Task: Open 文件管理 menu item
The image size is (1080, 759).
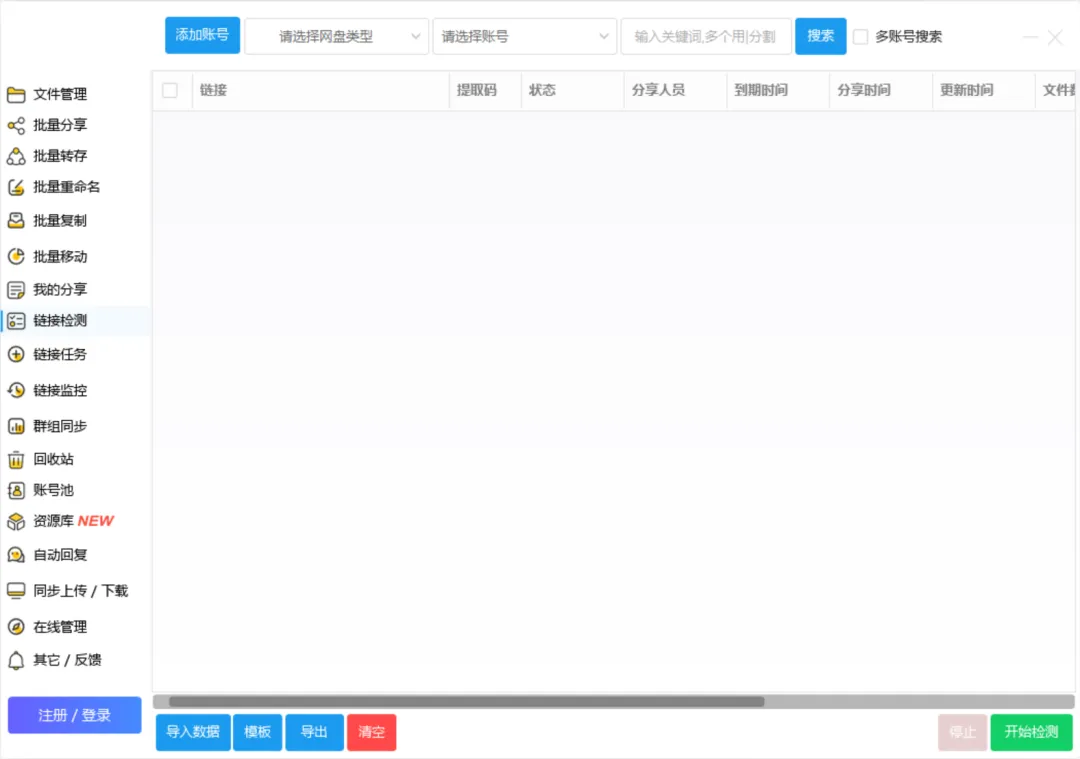Action: 60,94
